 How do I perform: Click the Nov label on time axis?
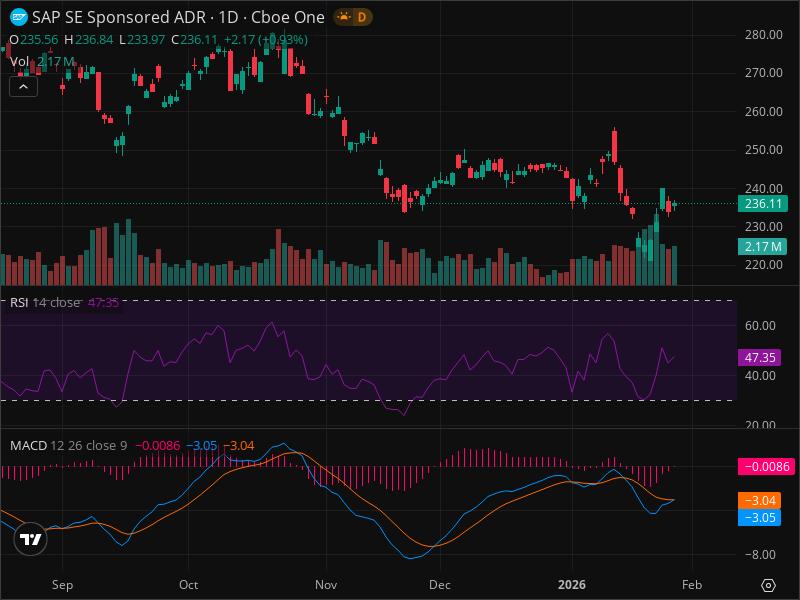pos(326,585)
